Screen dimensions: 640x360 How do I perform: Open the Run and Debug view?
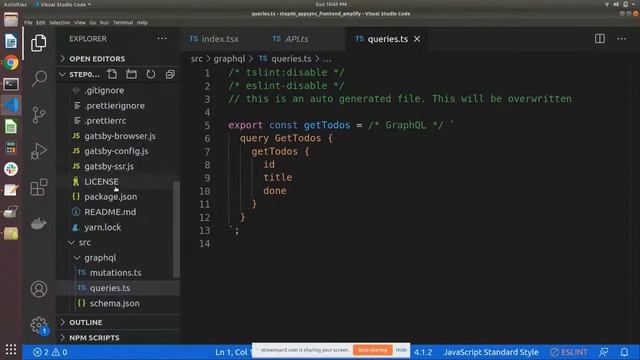[x=39, y=151]
